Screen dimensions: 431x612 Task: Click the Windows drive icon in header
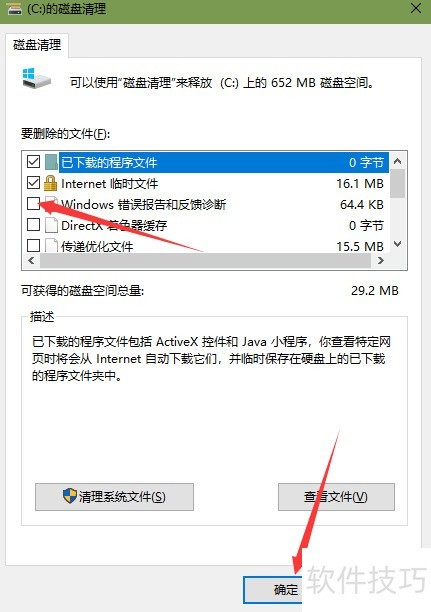pyautogui.click(x=36, y=78)
